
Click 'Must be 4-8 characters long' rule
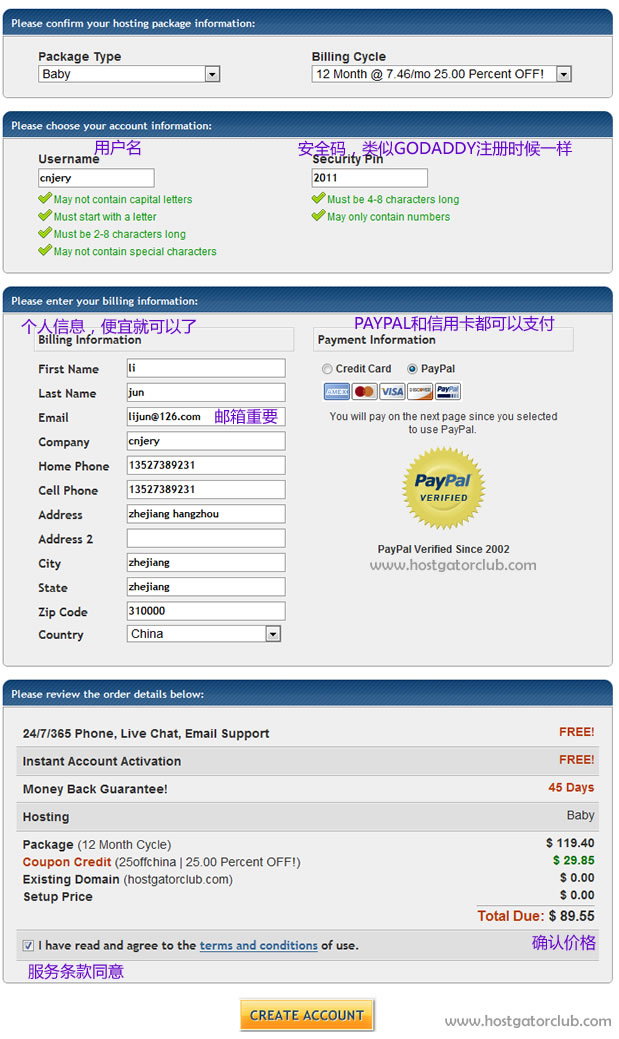(x=393, y=199)
